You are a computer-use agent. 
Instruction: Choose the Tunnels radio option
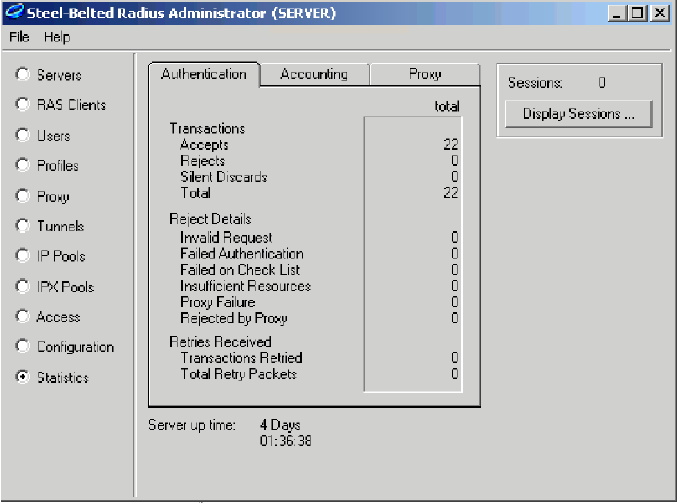point(22,225)
